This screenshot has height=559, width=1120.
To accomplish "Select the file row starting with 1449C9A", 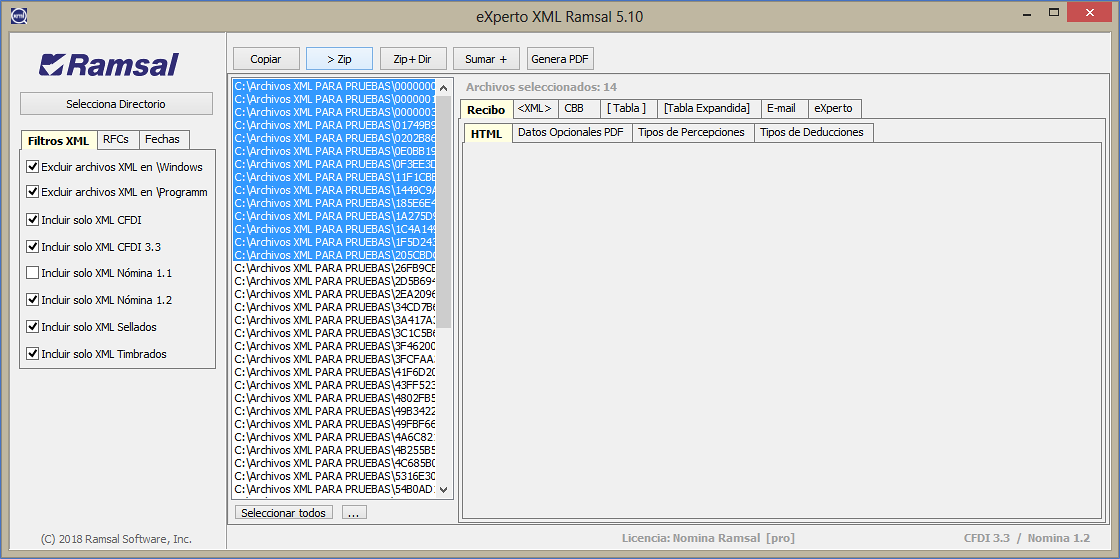I will point(334,190).
